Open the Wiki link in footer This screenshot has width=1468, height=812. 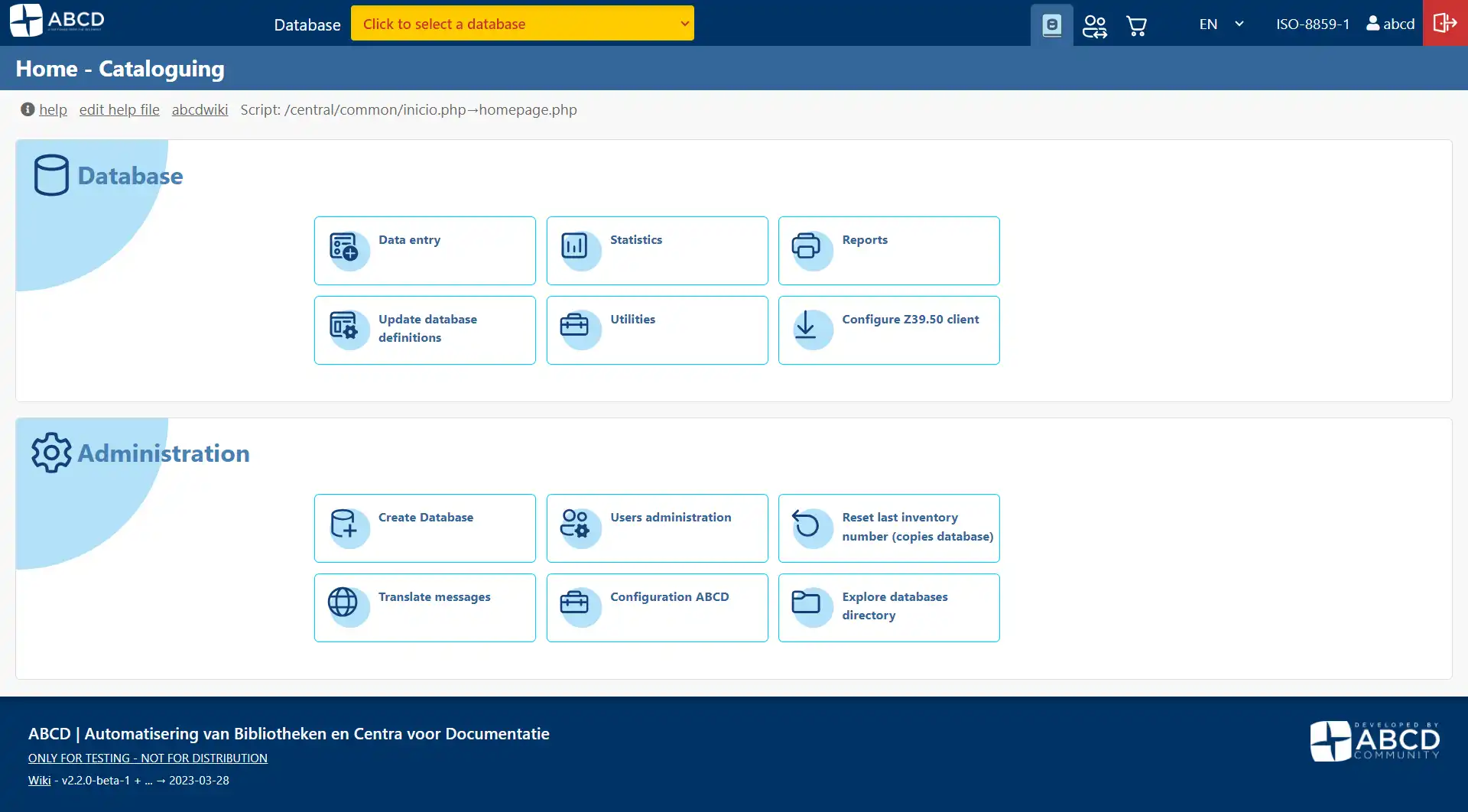click(39, 781)
